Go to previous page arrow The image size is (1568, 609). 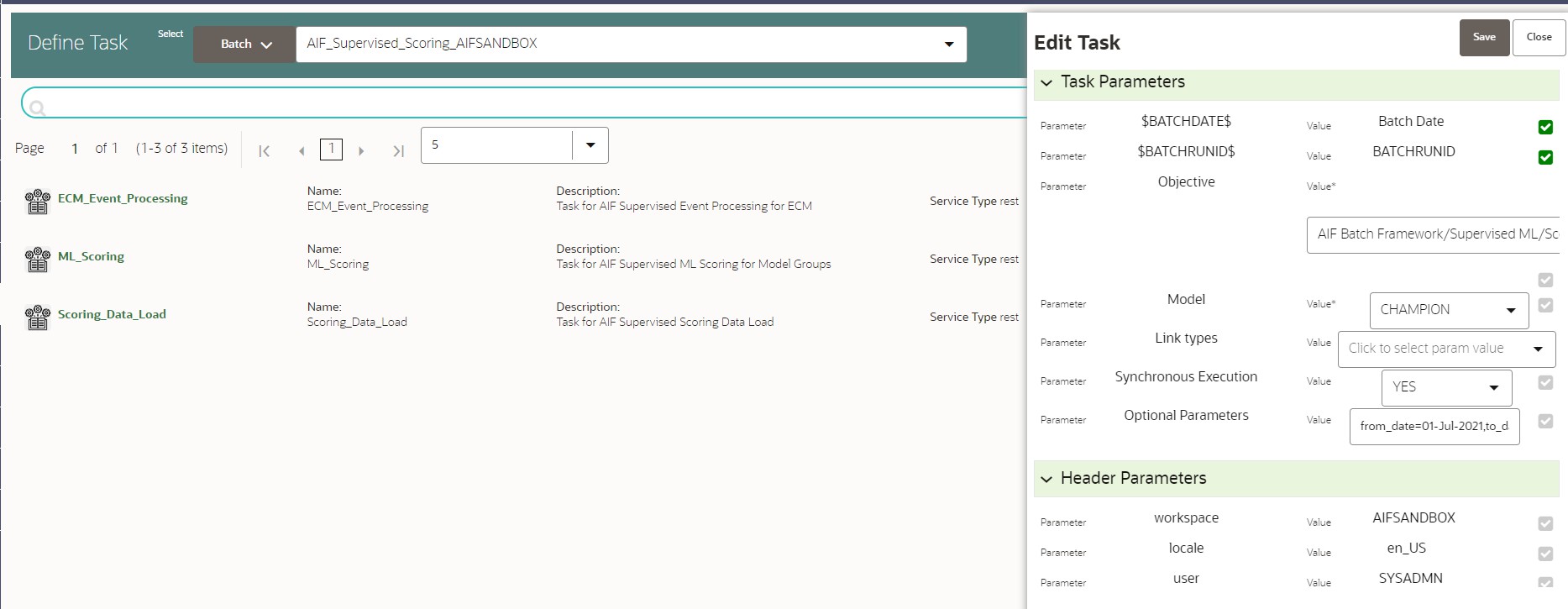[x=302, y=151]
